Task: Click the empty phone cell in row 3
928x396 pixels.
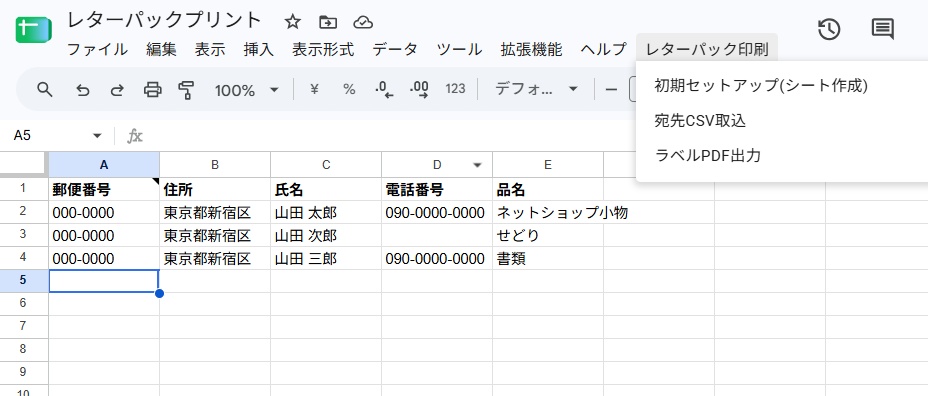Action: click(x=437, y=235)
